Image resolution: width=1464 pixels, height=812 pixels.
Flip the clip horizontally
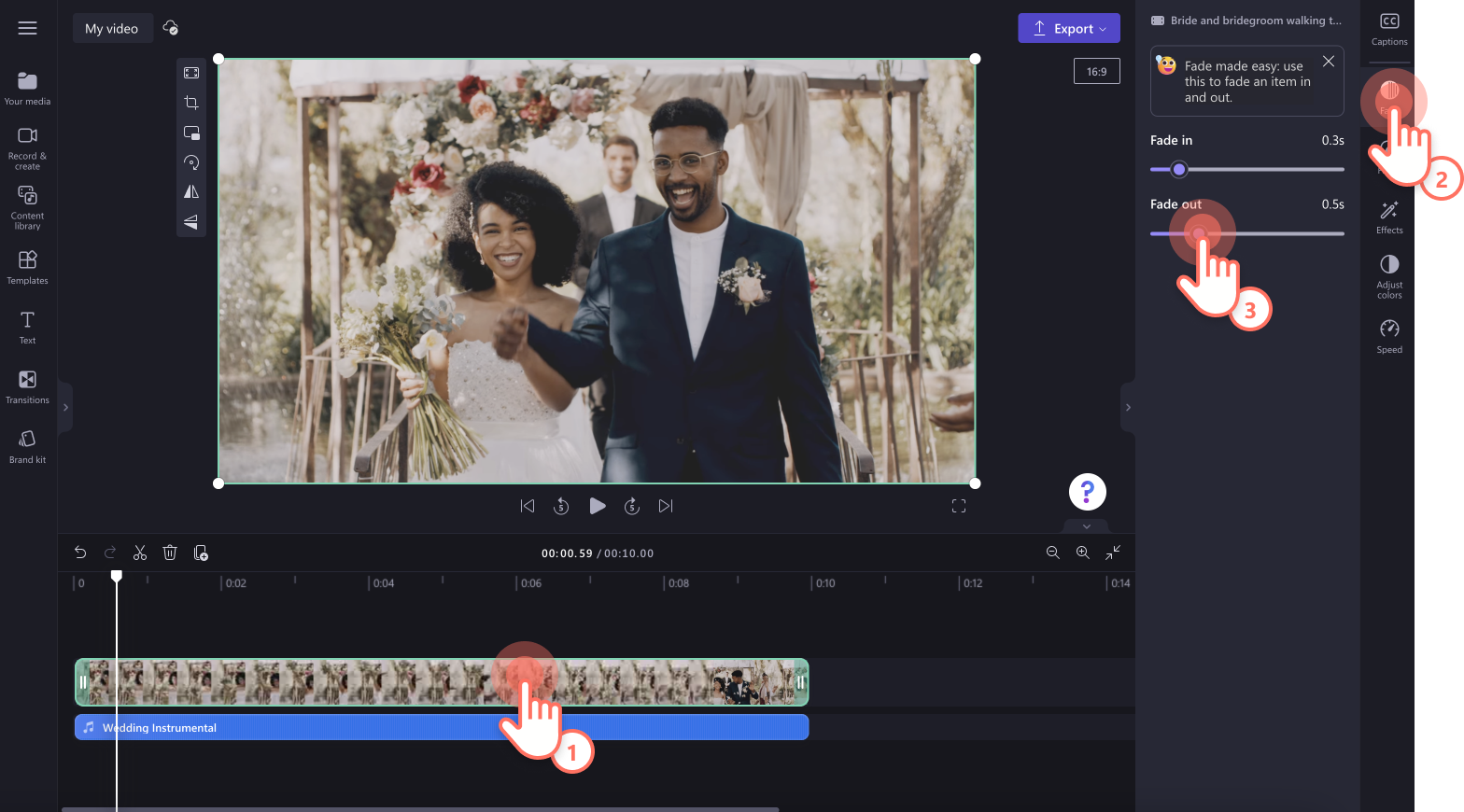point(191,192)
